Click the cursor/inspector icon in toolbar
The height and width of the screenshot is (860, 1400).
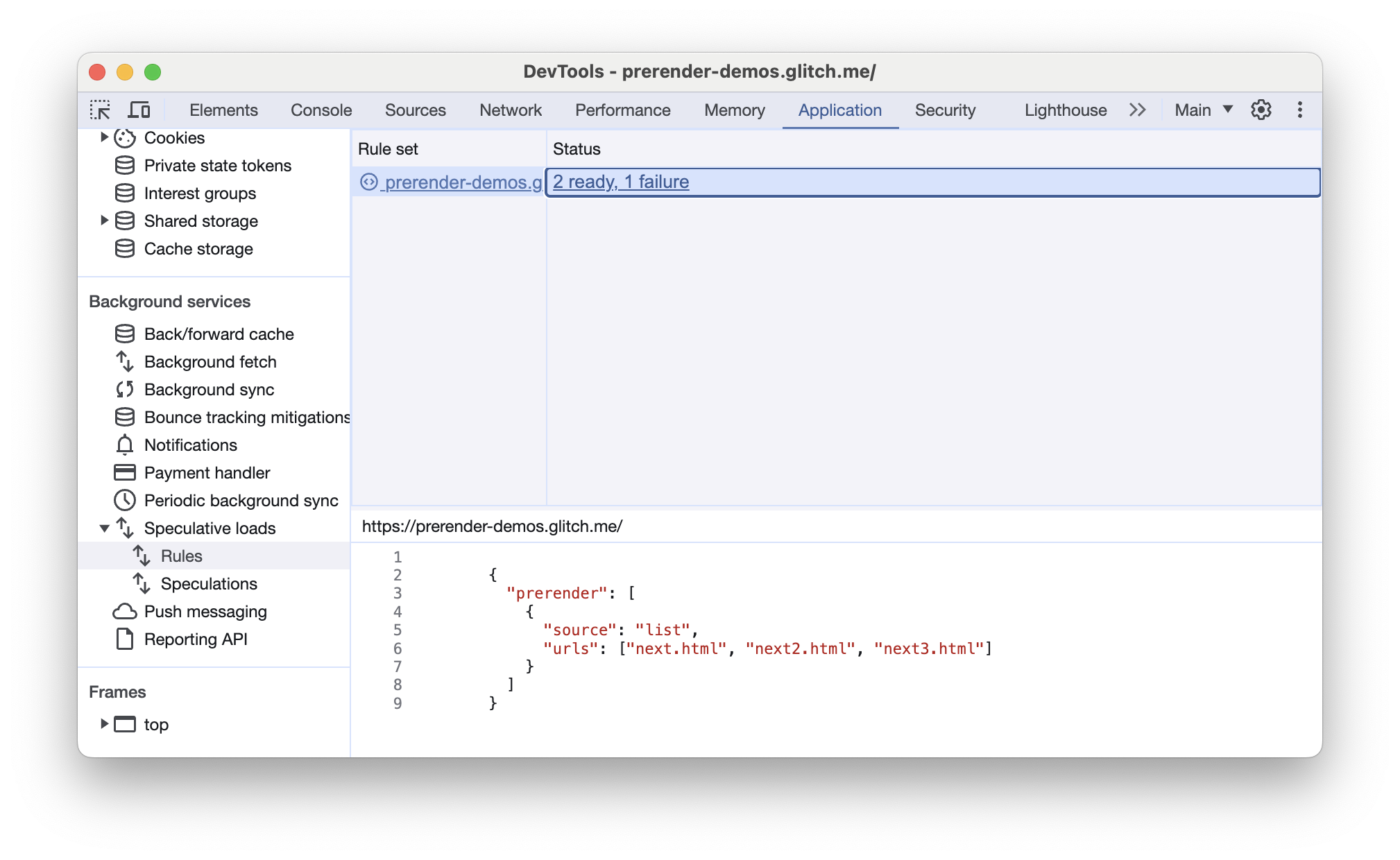[x=101, y=109]
